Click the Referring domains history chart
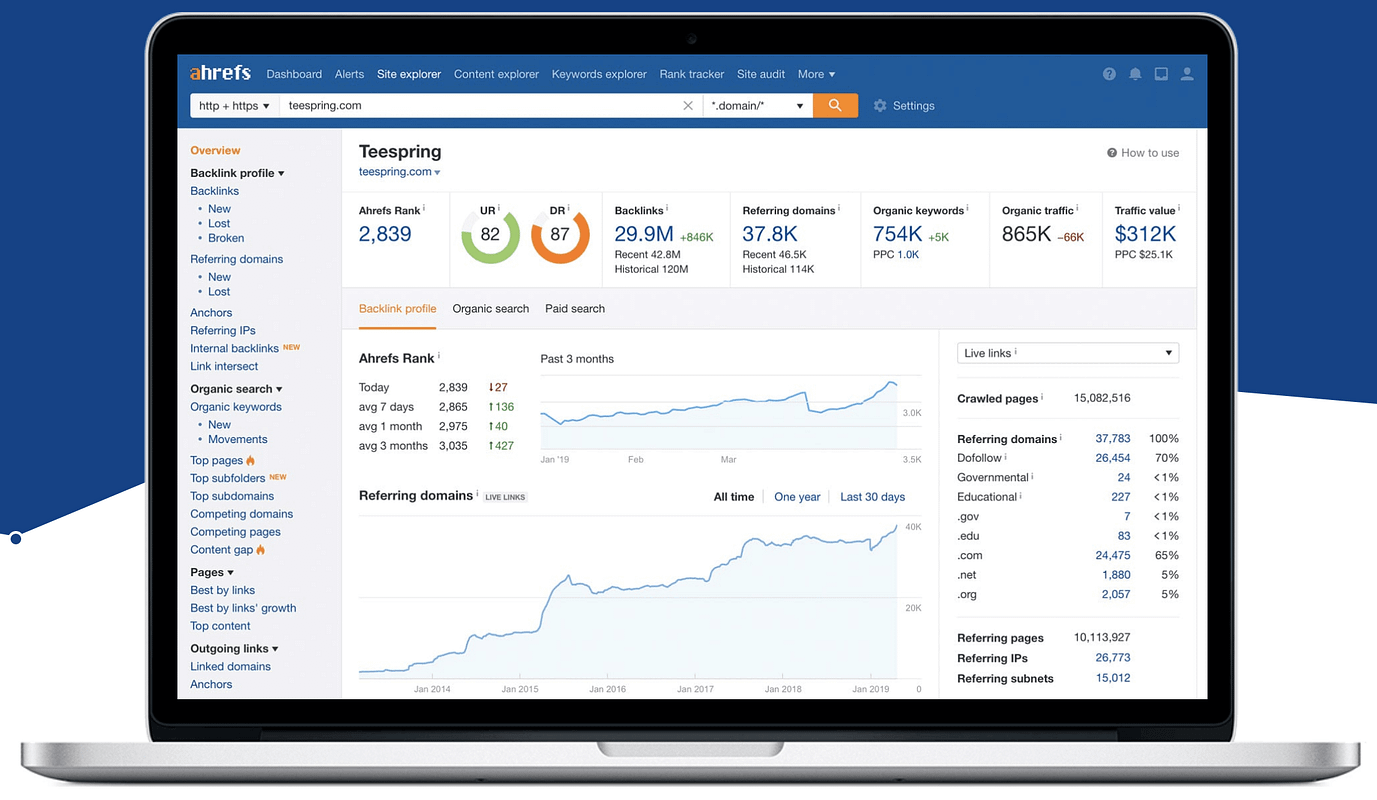1377x800 pixels. [x=628, y=600]
